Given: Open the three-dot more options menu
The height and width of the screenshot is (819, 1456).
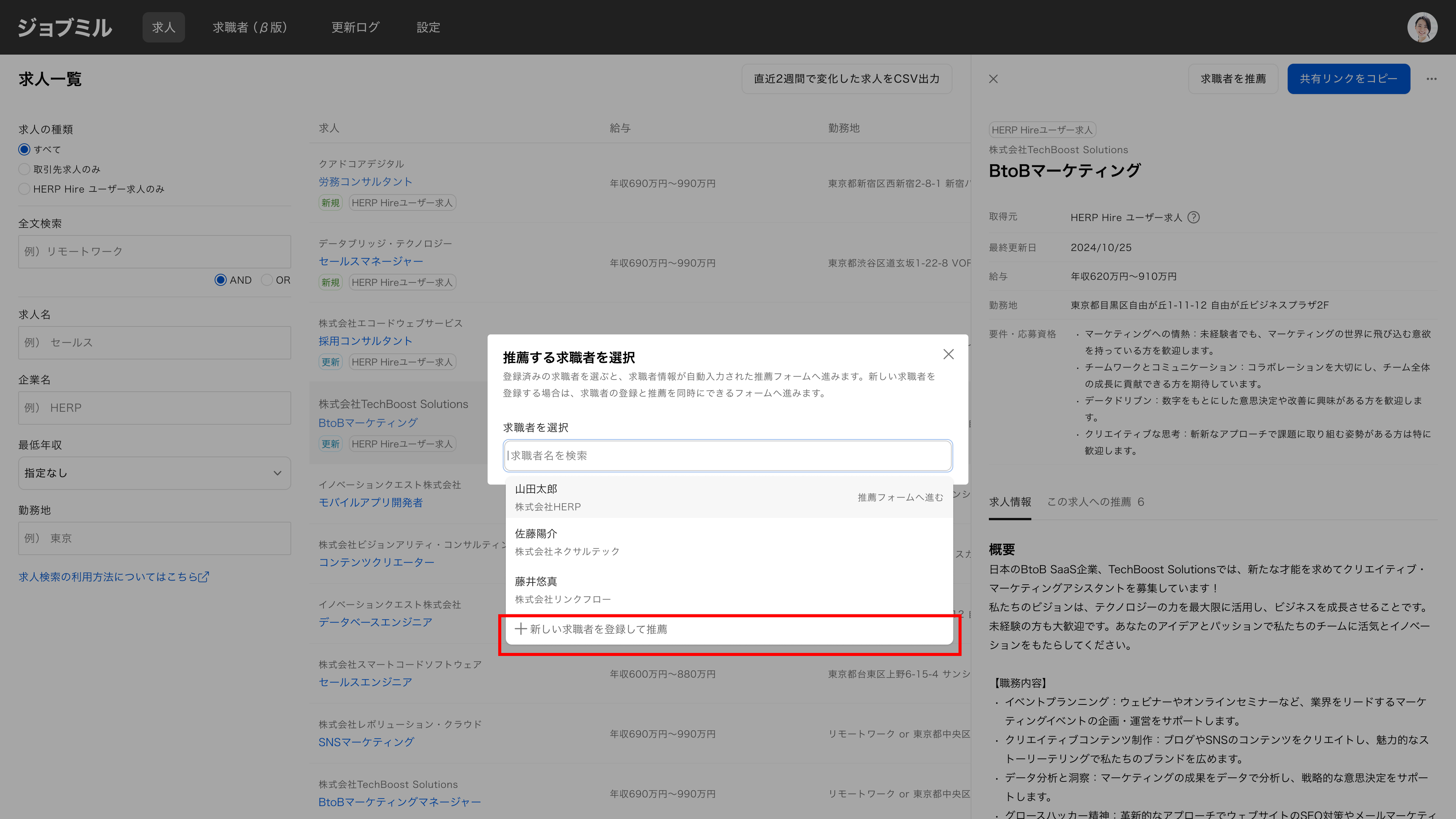Looking at the screenshot, I should pos(1431,79).
